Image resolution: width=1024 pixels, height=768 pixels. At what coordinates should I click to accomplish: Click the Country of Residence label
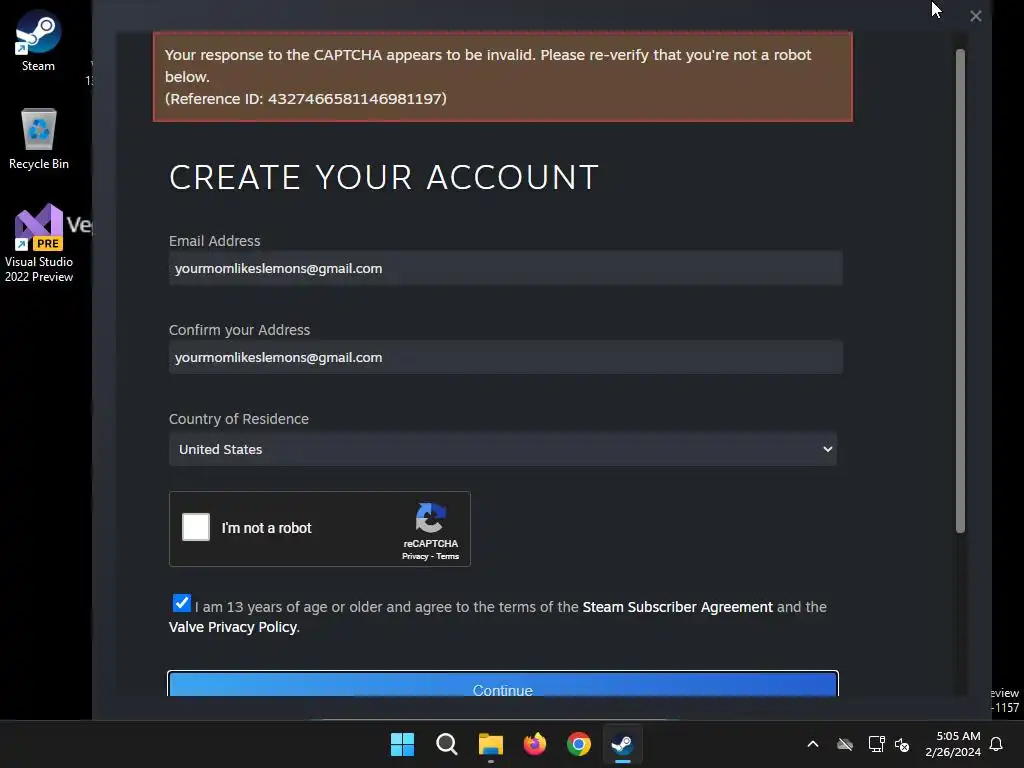coord(239,419)
